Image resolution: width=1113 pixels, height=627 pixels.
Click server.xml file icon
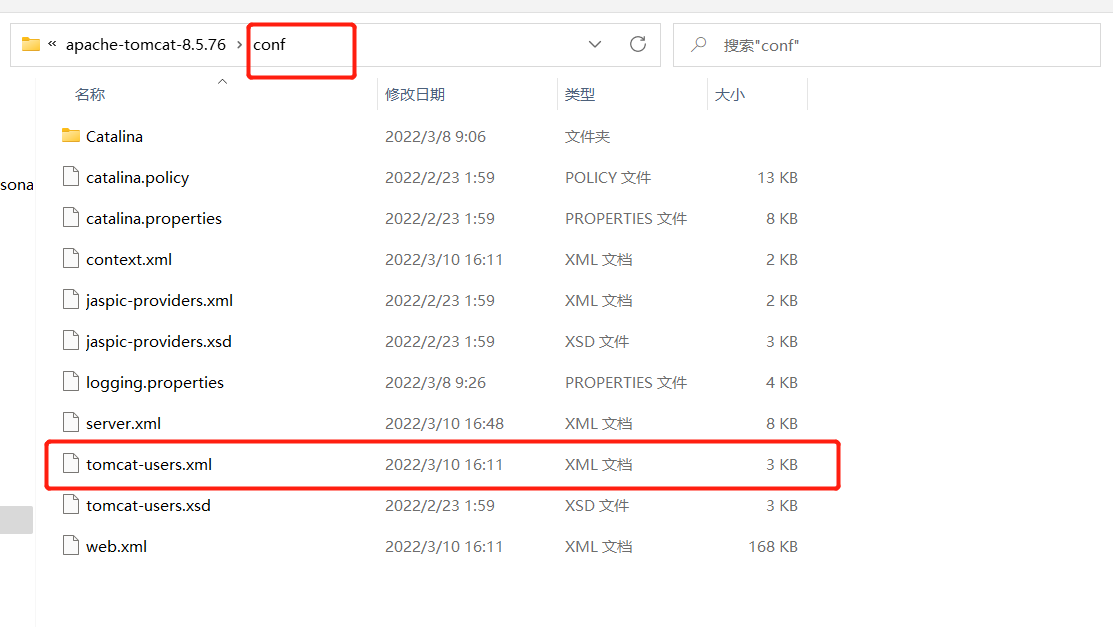[71, 423]
